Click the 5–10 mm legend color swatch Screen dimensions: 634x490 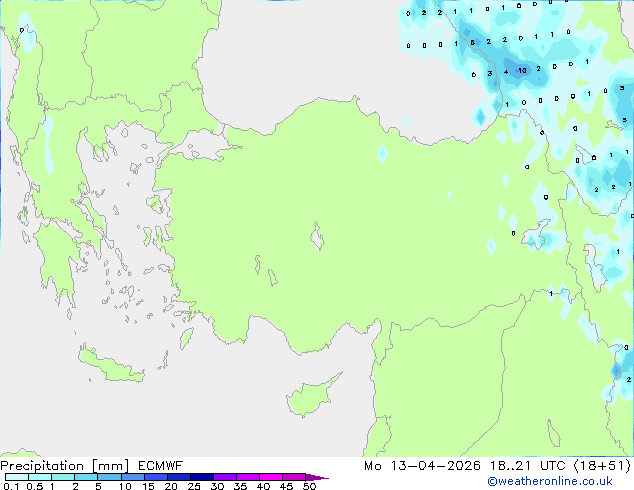(x=109, y=477)
